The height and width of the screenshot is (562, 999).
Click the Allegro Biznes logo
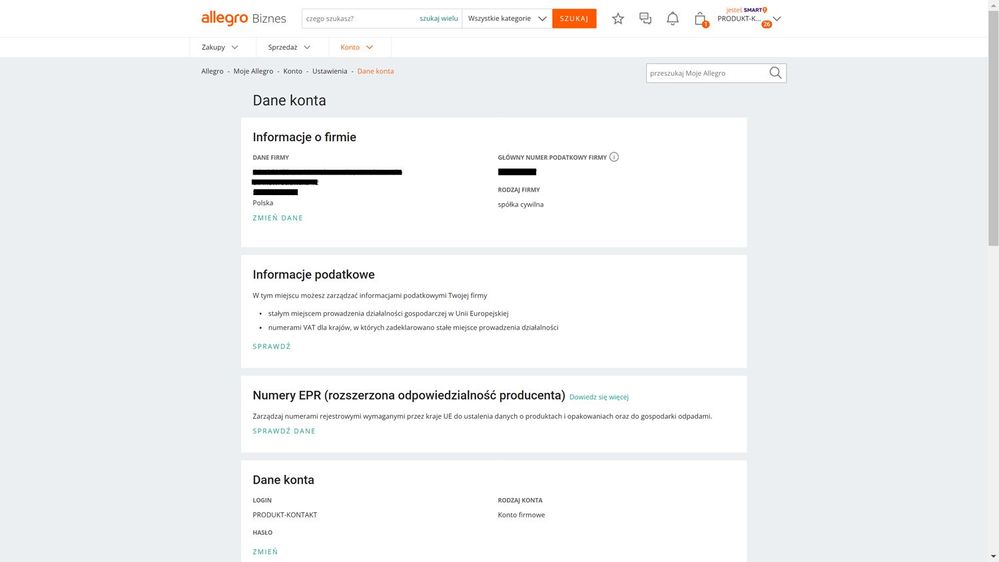pos(243,18)
